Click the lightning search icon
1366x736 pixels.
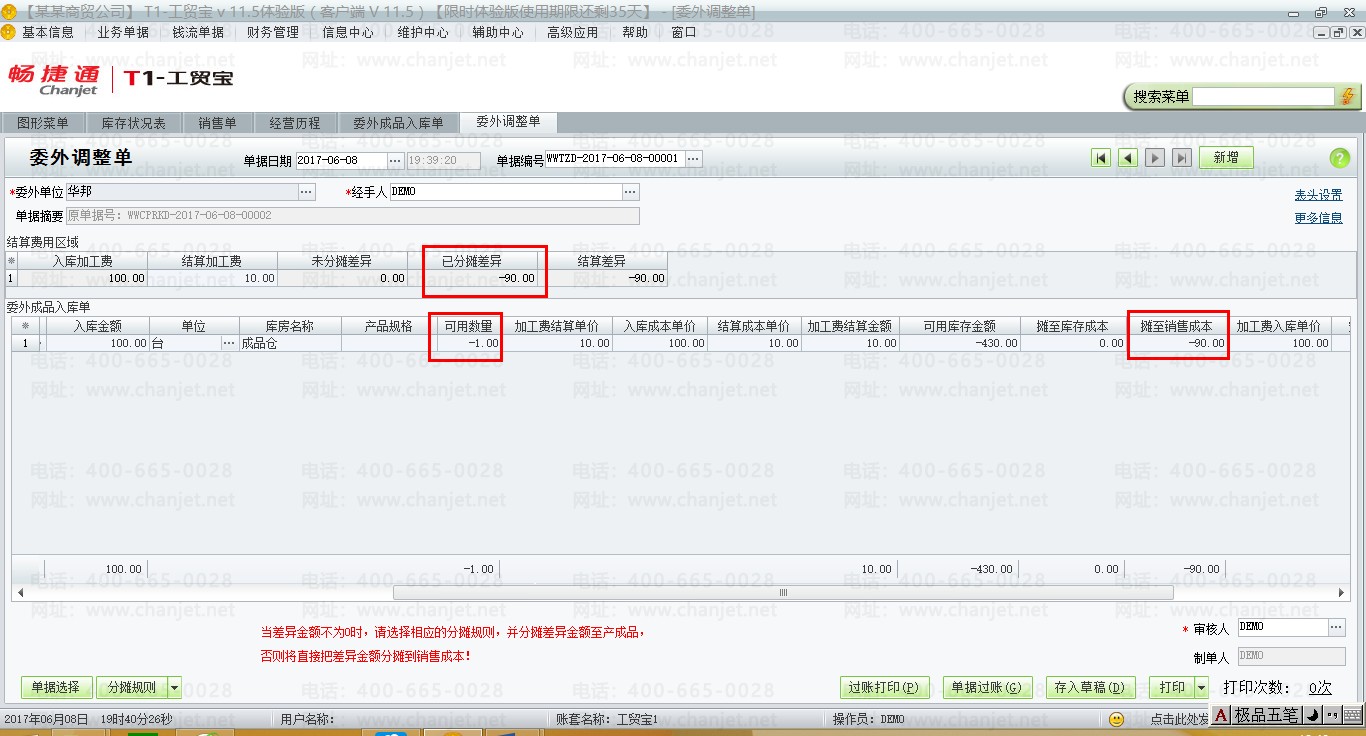pos(1348,97)
